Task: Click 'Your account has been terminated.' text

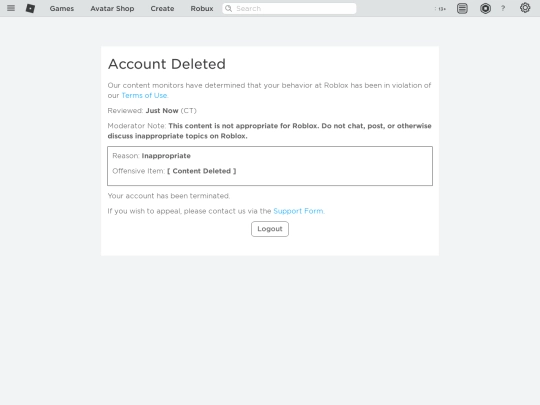Action: point(169,196)
